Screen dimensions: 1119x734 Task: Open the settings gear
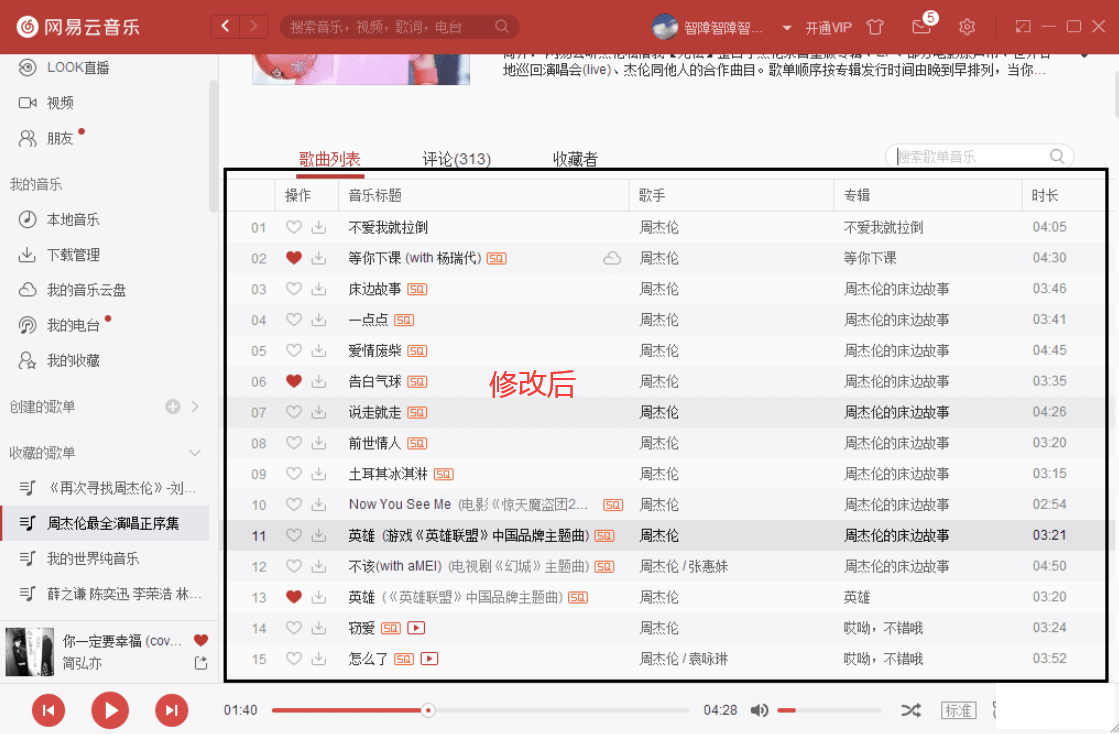[x=967, y=27]
